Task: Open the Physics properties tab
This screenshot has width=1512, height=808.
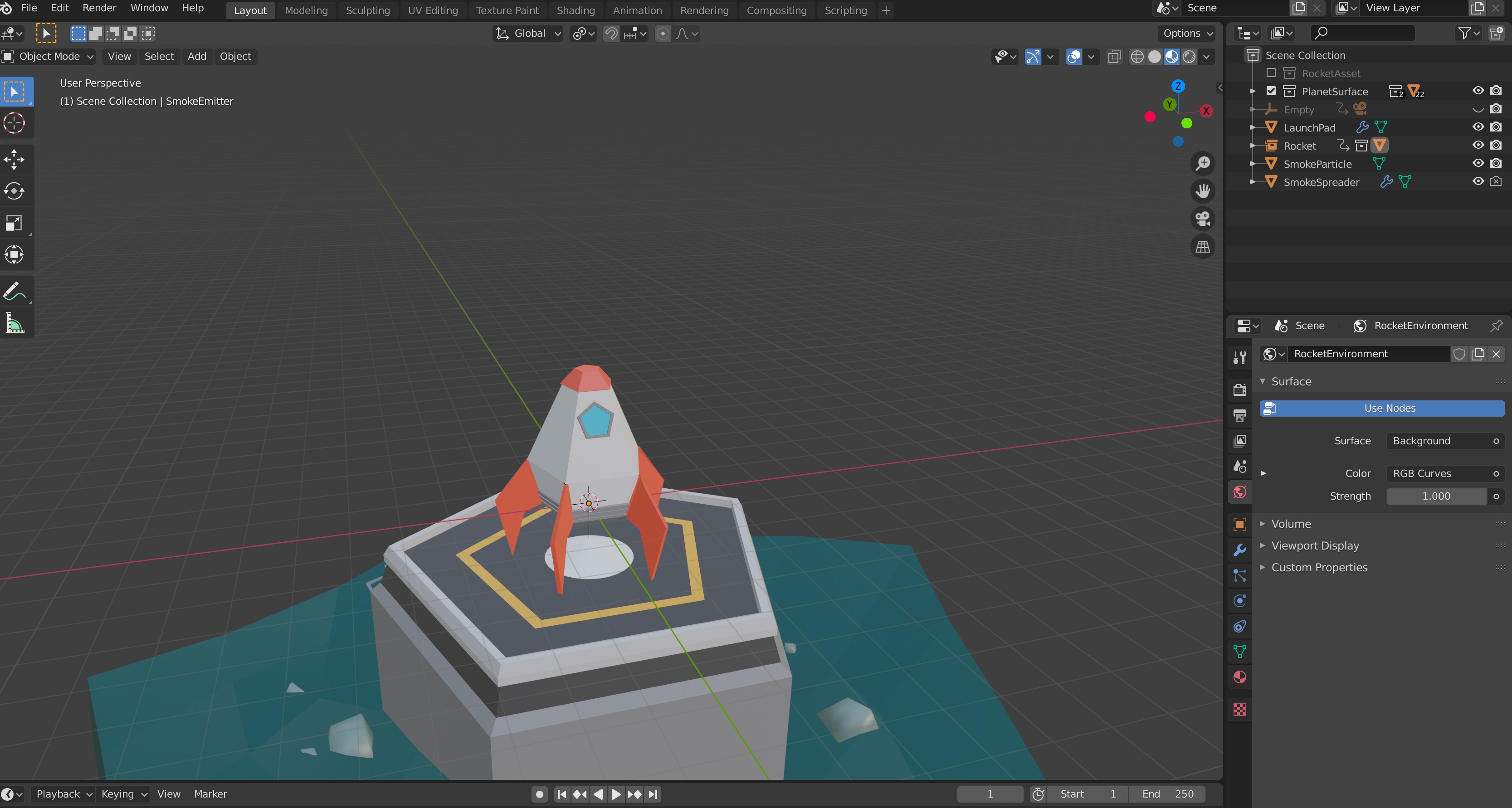Action: point(1239,600)
